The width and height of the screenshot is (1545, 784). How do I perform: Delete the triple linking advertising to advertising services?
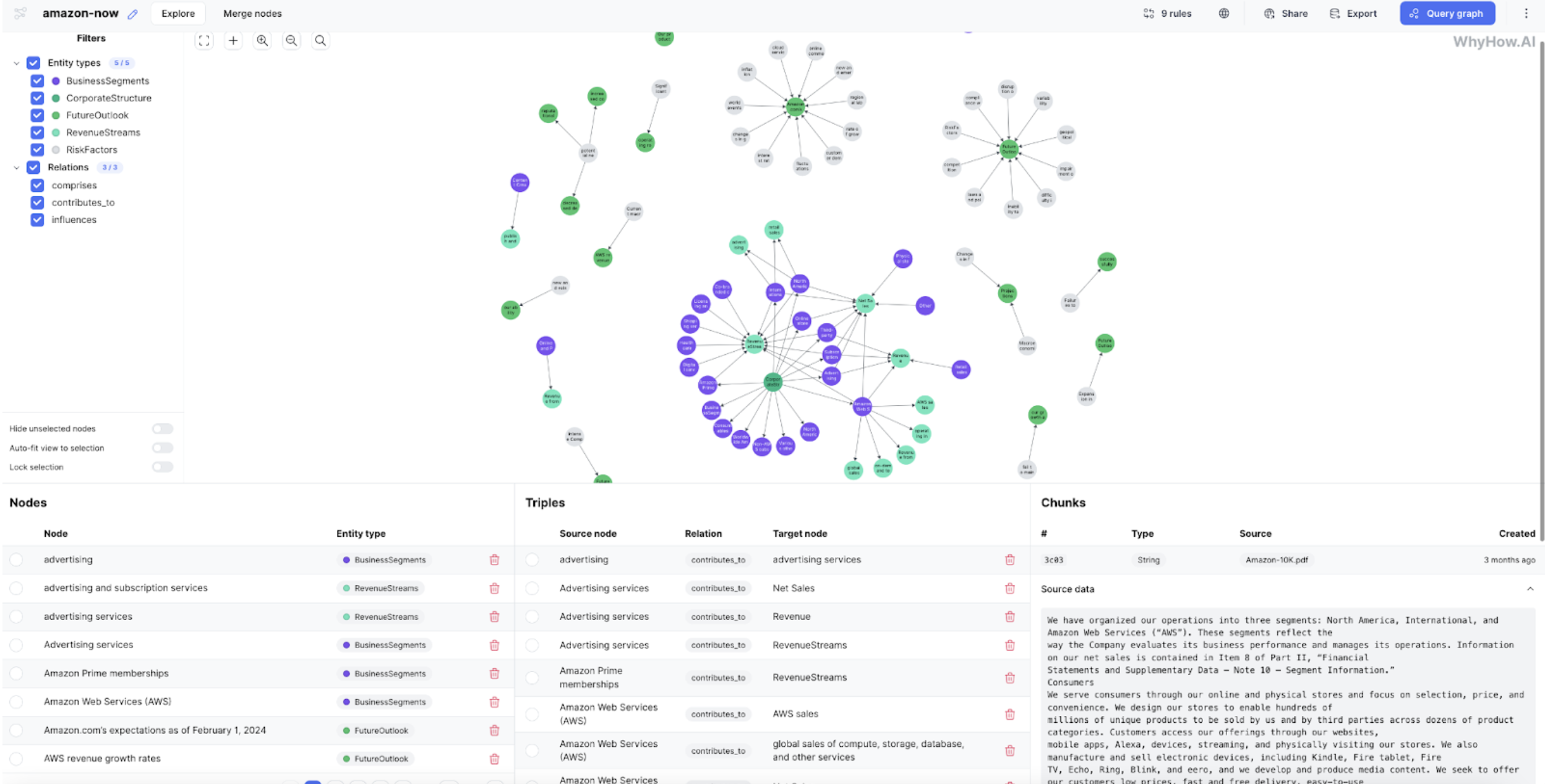pos(1009,560)
